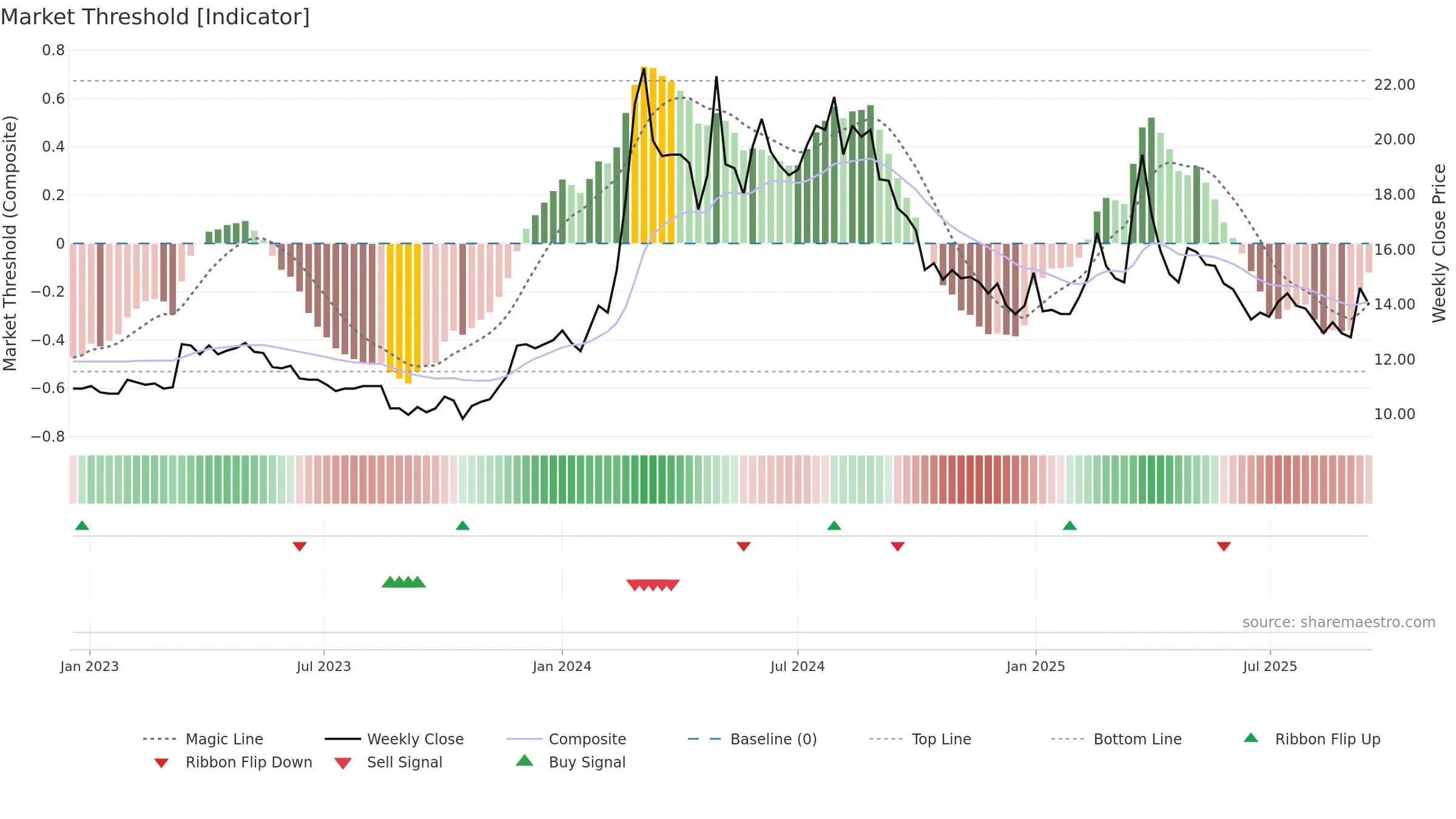Click the first green flip-up triangle, Jan 2023
Image resolution: width=1456 pixels, height=819 pixels.
pos(82,525)
